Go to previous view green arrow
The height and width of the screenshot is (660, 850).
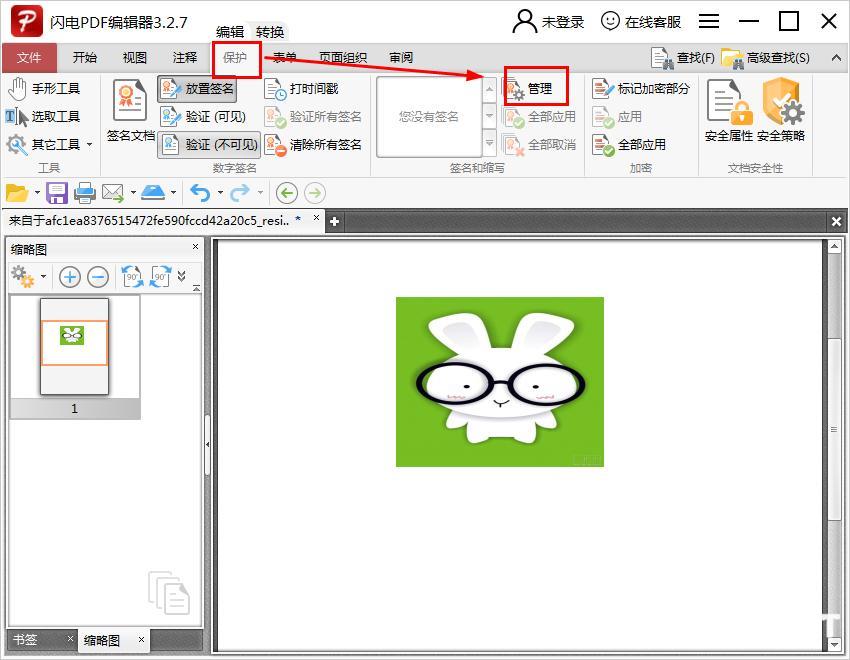pyautogui.click(x=287, y=193)
